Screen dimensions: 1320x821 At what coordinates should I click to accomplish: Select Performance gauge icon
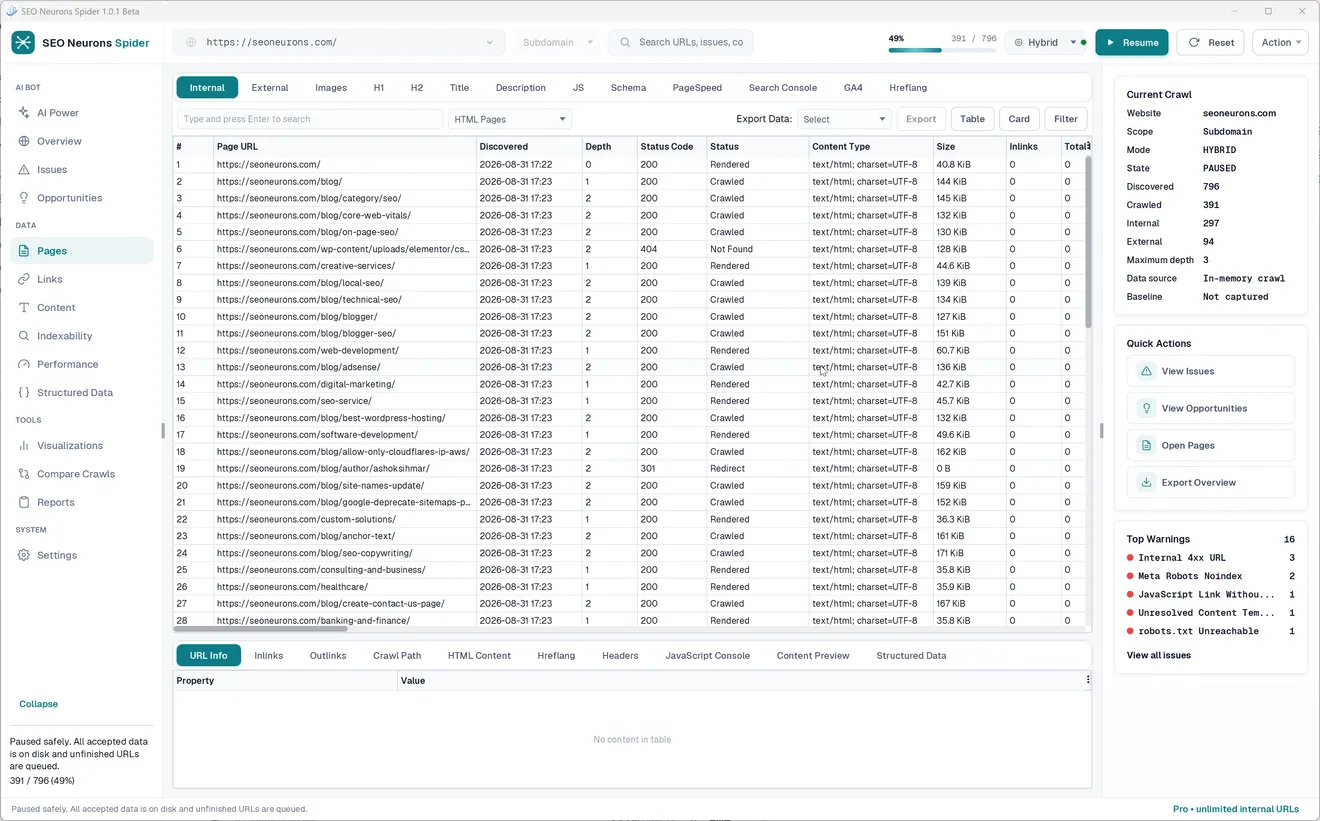(x=24, y=364)
